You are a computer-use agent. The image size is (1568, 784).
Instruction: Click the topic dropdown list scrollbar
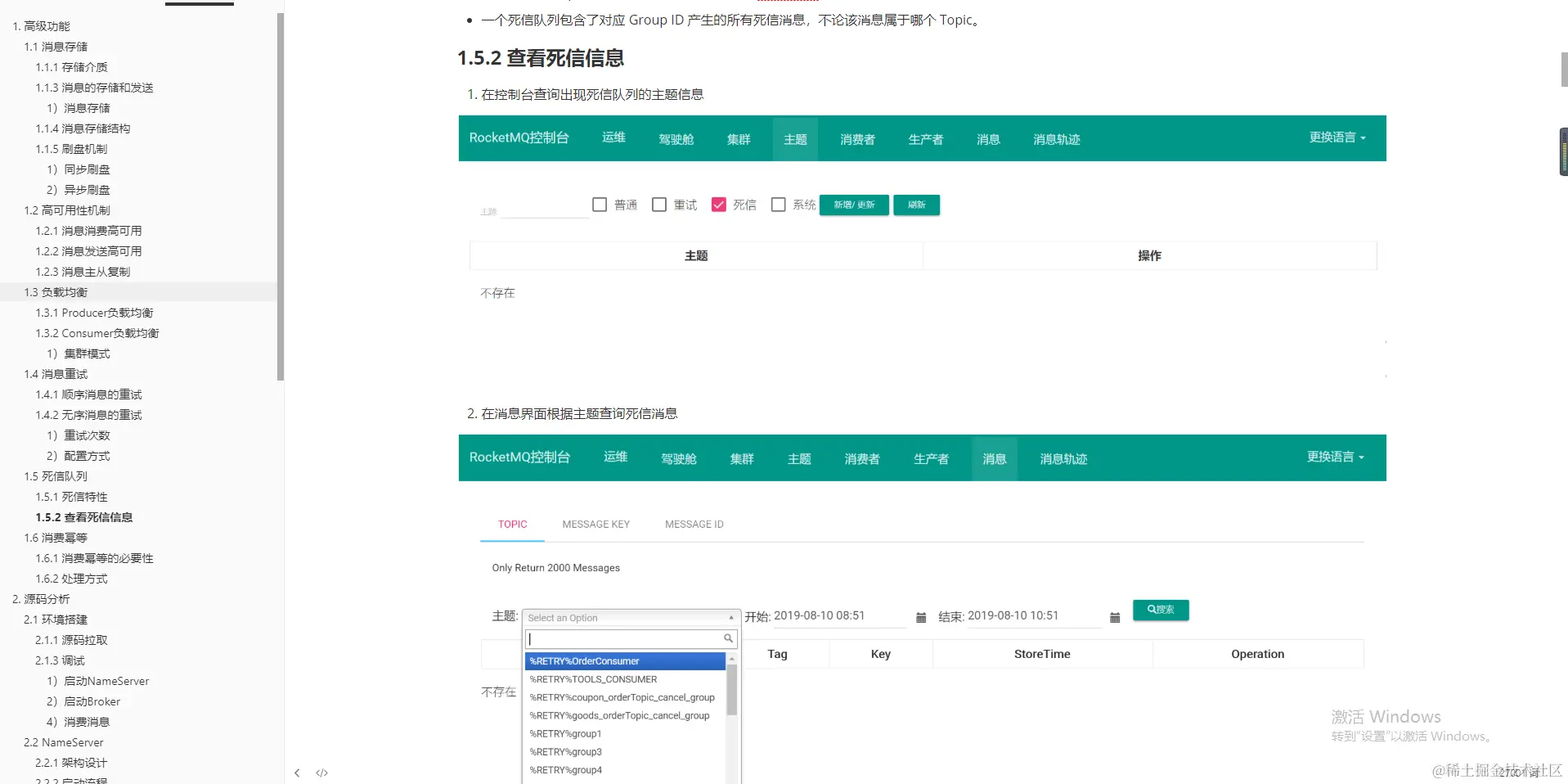click(x=732, y=689)
